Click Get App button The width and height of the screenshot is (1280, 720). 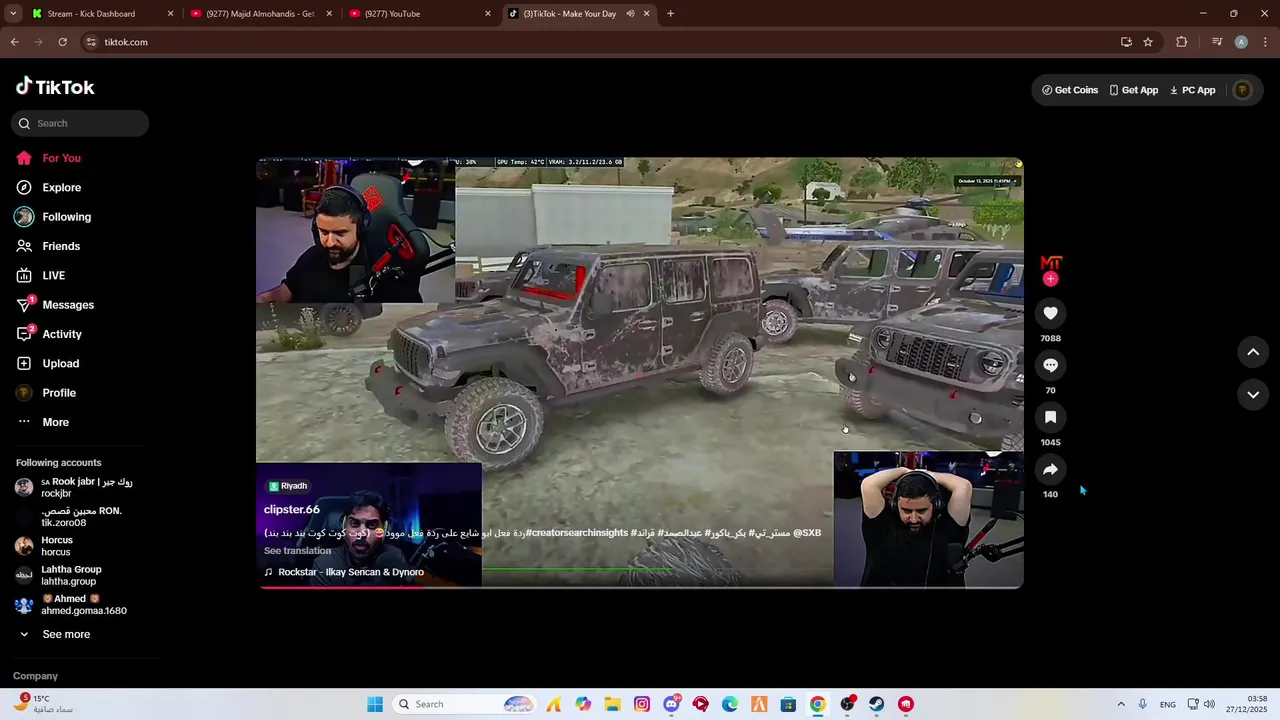tap(1134, 90)
